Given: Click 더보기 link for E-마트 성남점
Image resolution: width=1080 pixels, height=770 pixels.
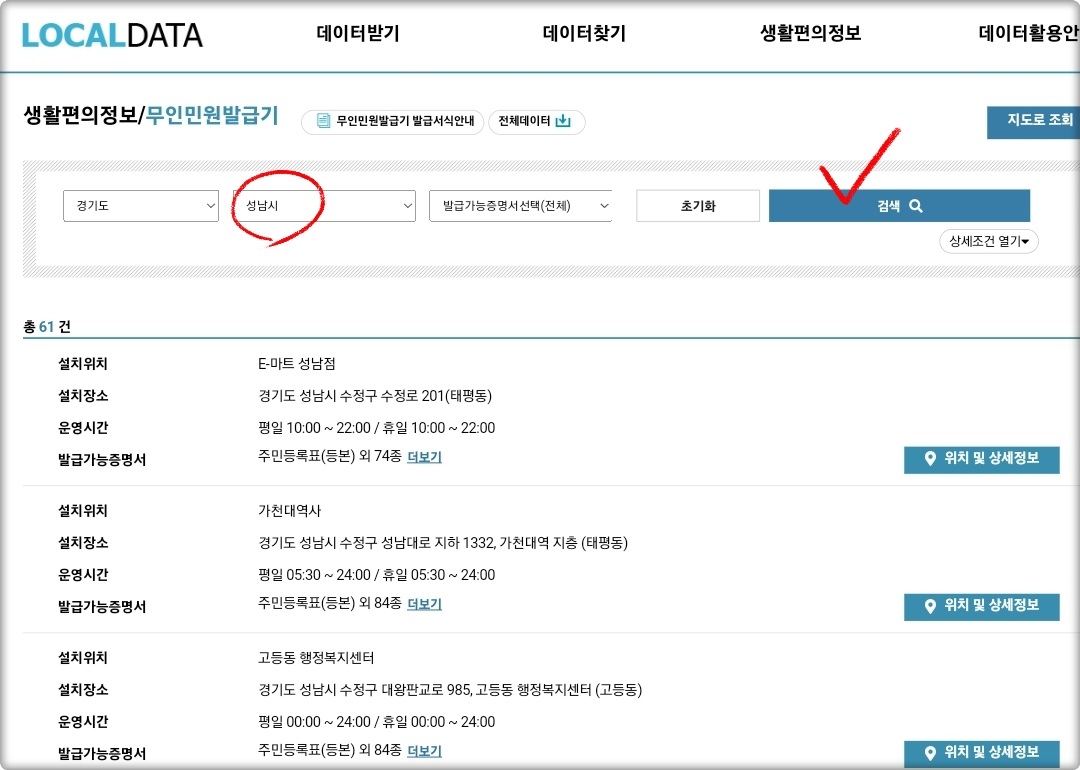Looking at the screenshot, I should click(x=424, y=457).
